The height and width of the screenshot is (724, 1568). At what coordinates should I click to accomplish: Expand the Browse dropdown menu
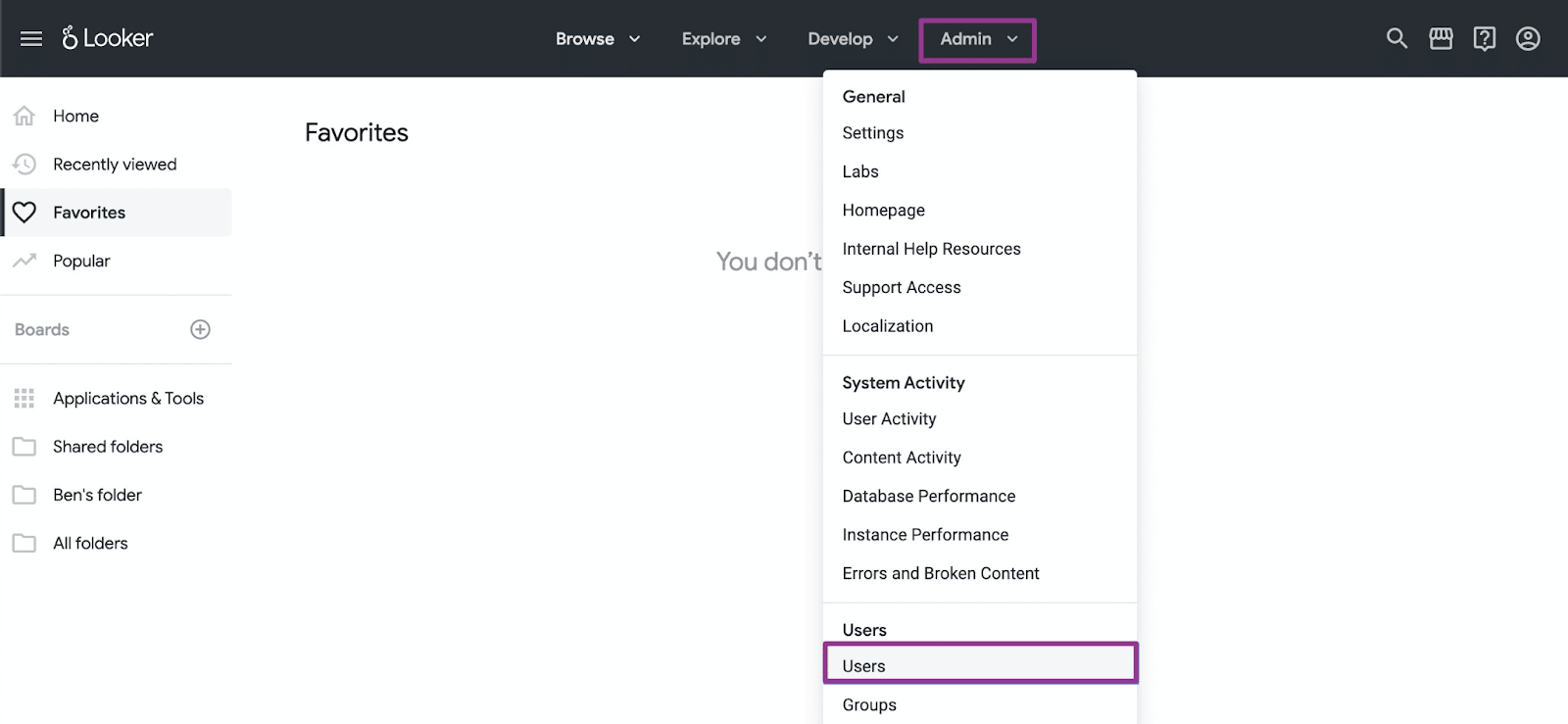tap(597, 39)
